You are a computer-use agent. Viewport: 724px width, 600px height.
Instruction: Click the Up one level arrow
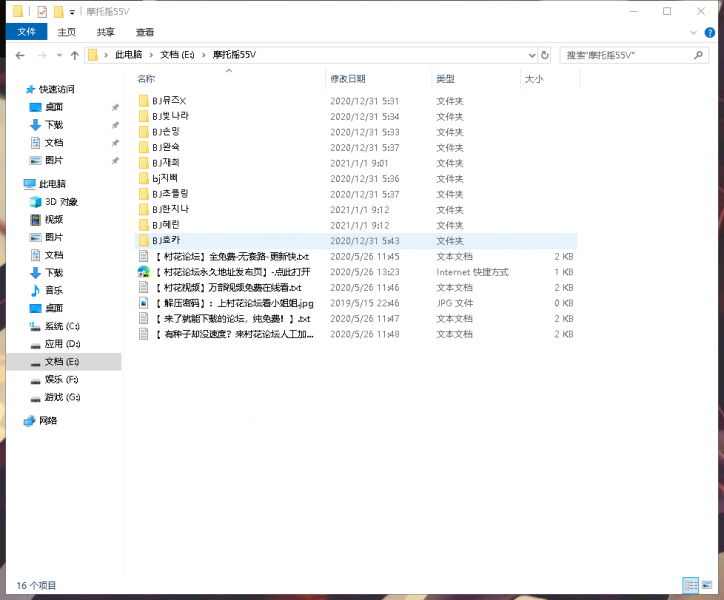click(x=75, y=55)
